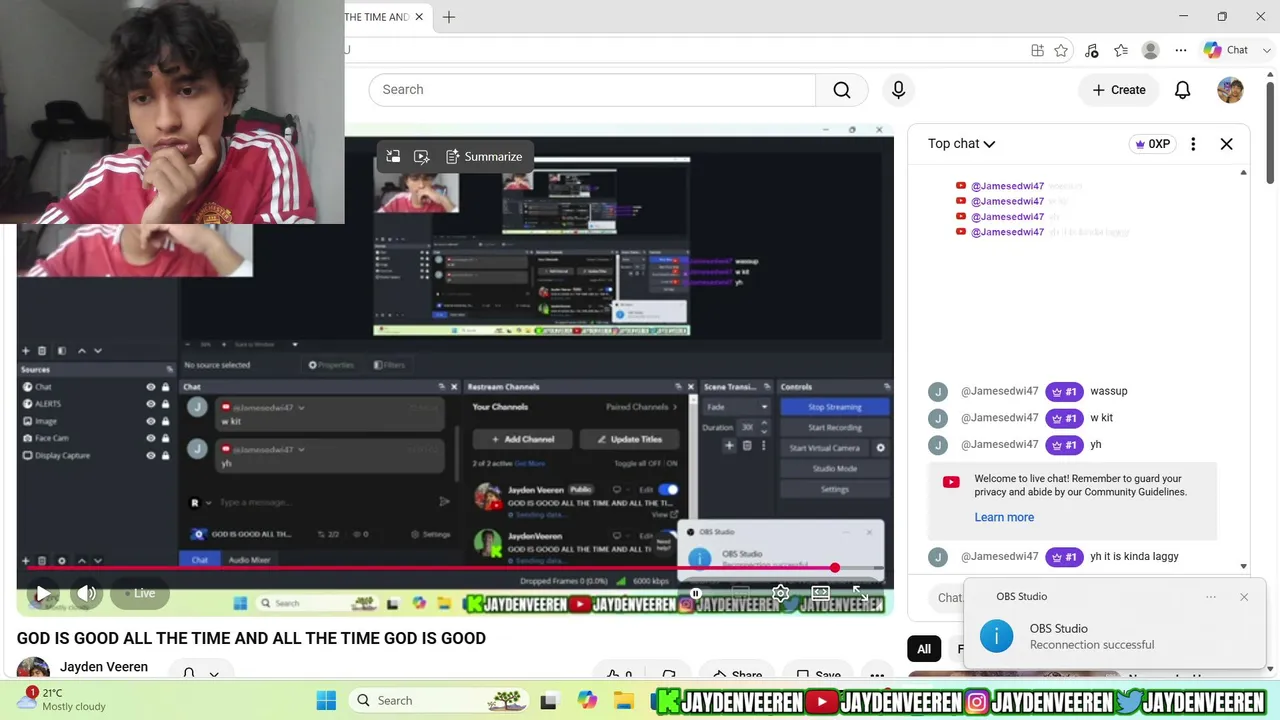Click the Live indicator in the player
1280x720 pixels.
coord(139,593)
